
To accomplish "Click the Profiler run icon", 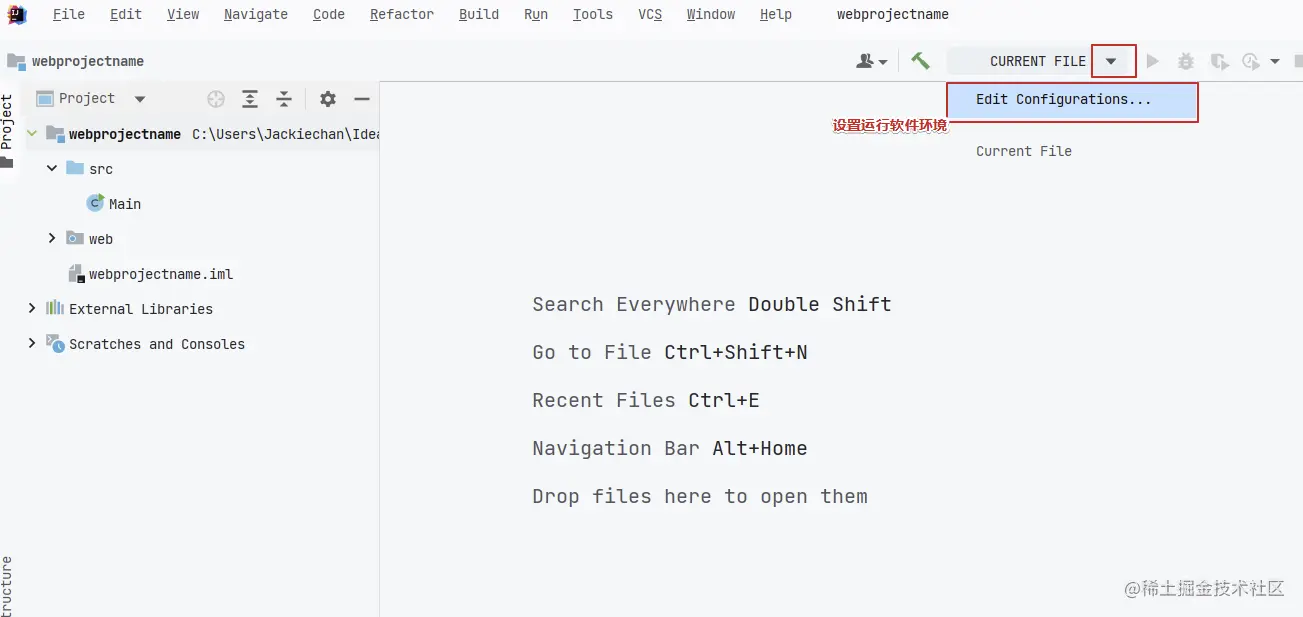I will click(1251, 61).
